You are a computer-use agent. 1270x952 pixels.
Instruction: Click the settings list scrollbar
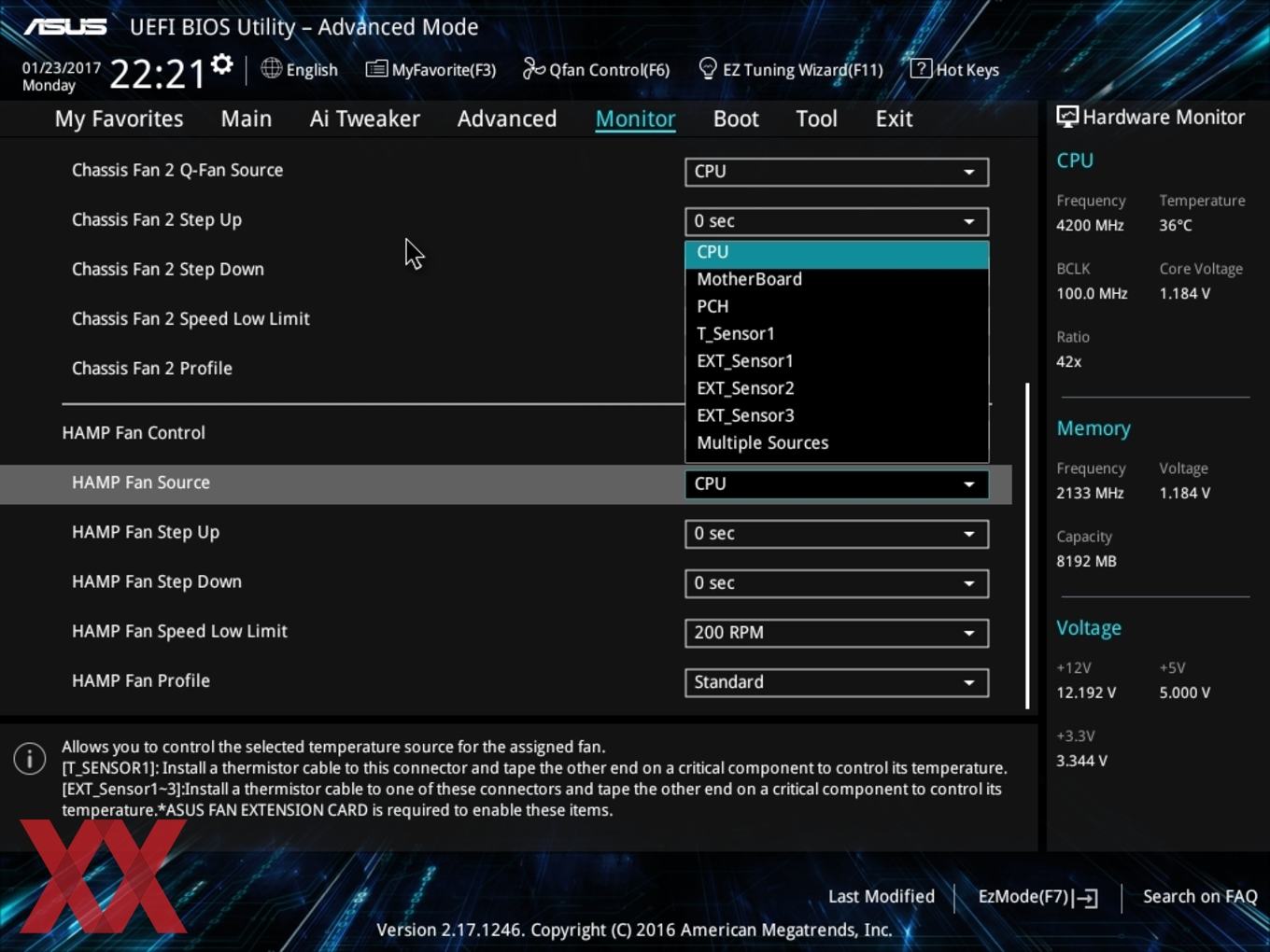[x=1027, y=545]
